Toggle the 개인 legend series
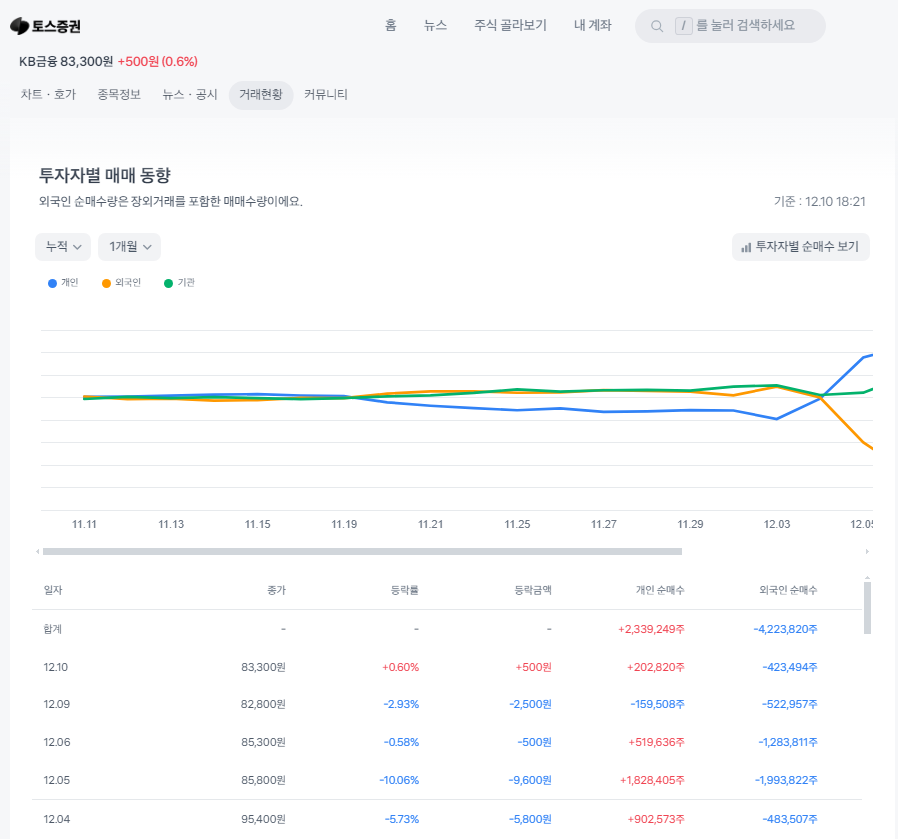898x839 pixels. coord(63,283)
